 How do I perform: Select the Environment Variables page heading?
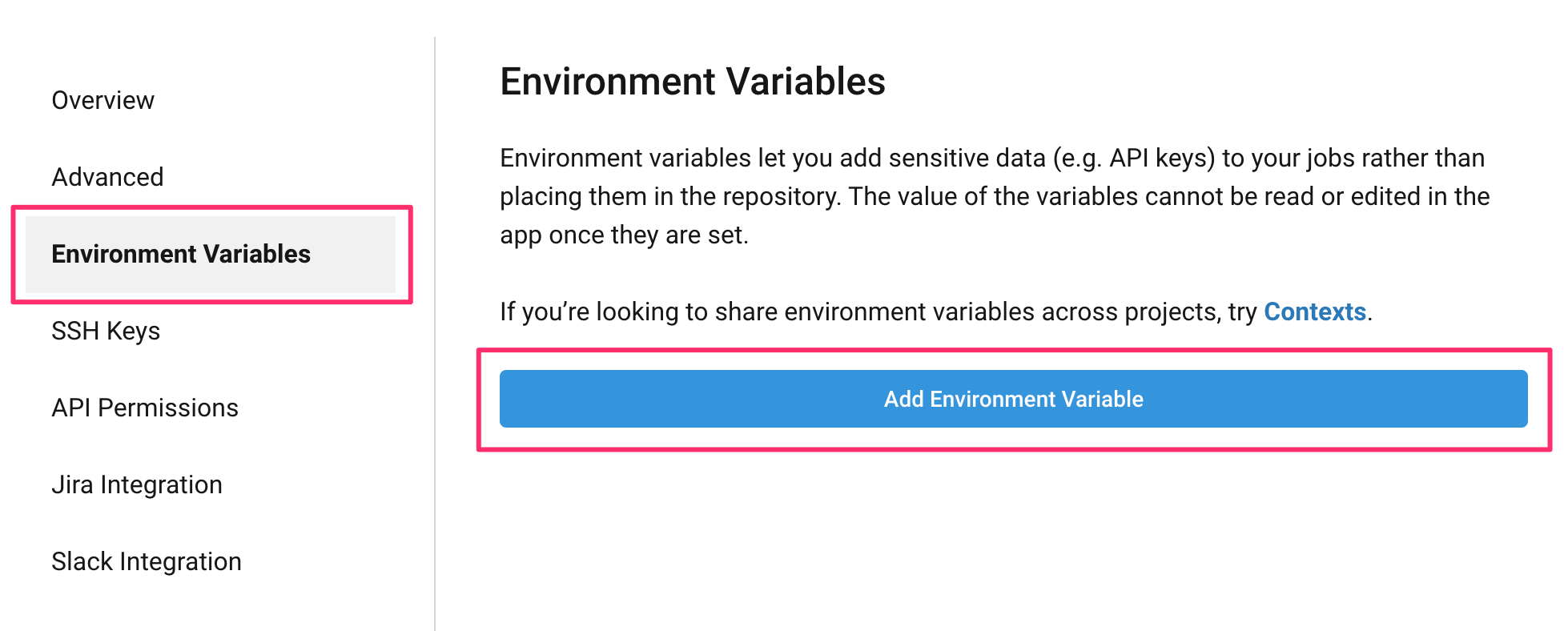[692, 81]
